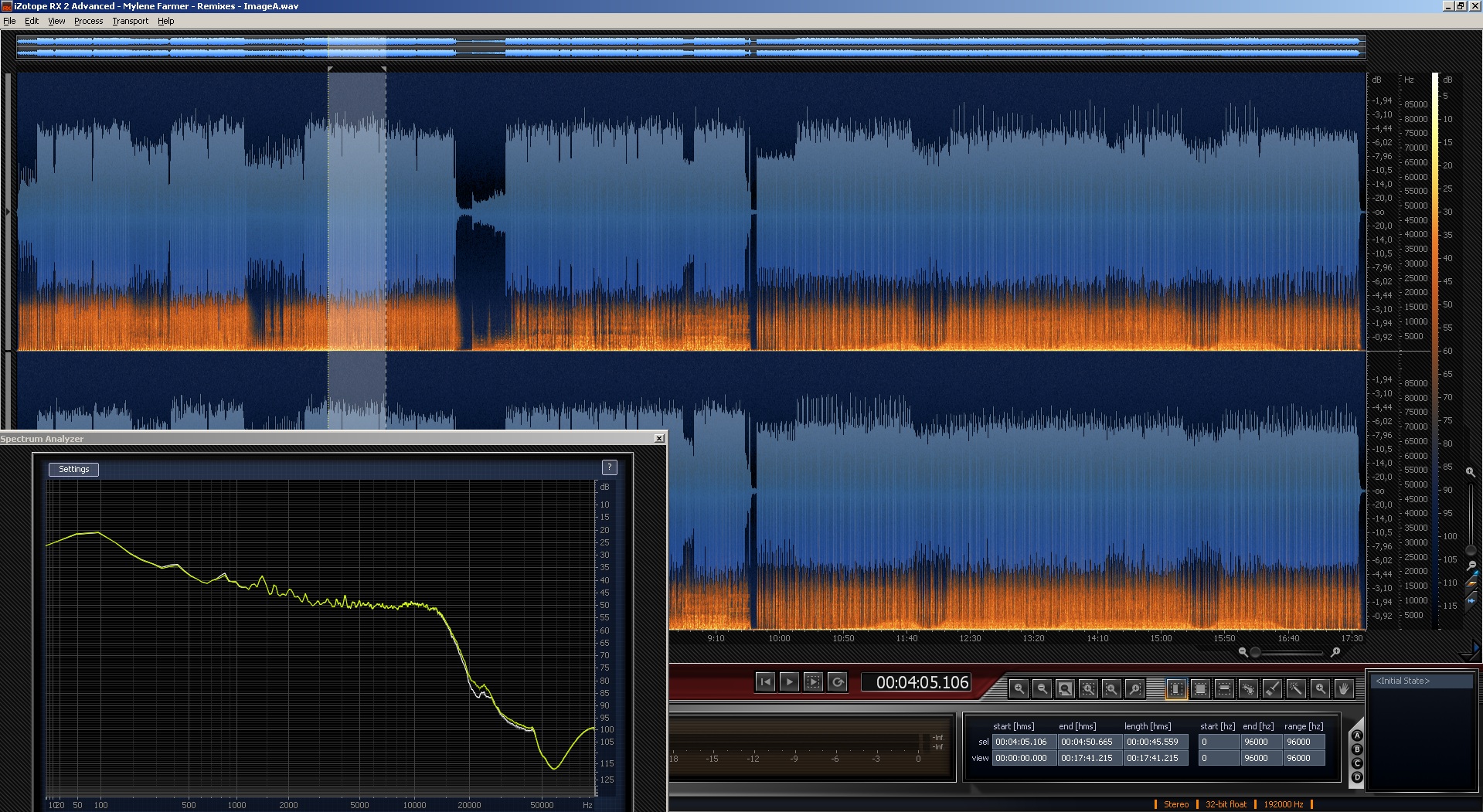
Task: Click the view end time field
Action: click(x=1090, y=758)
